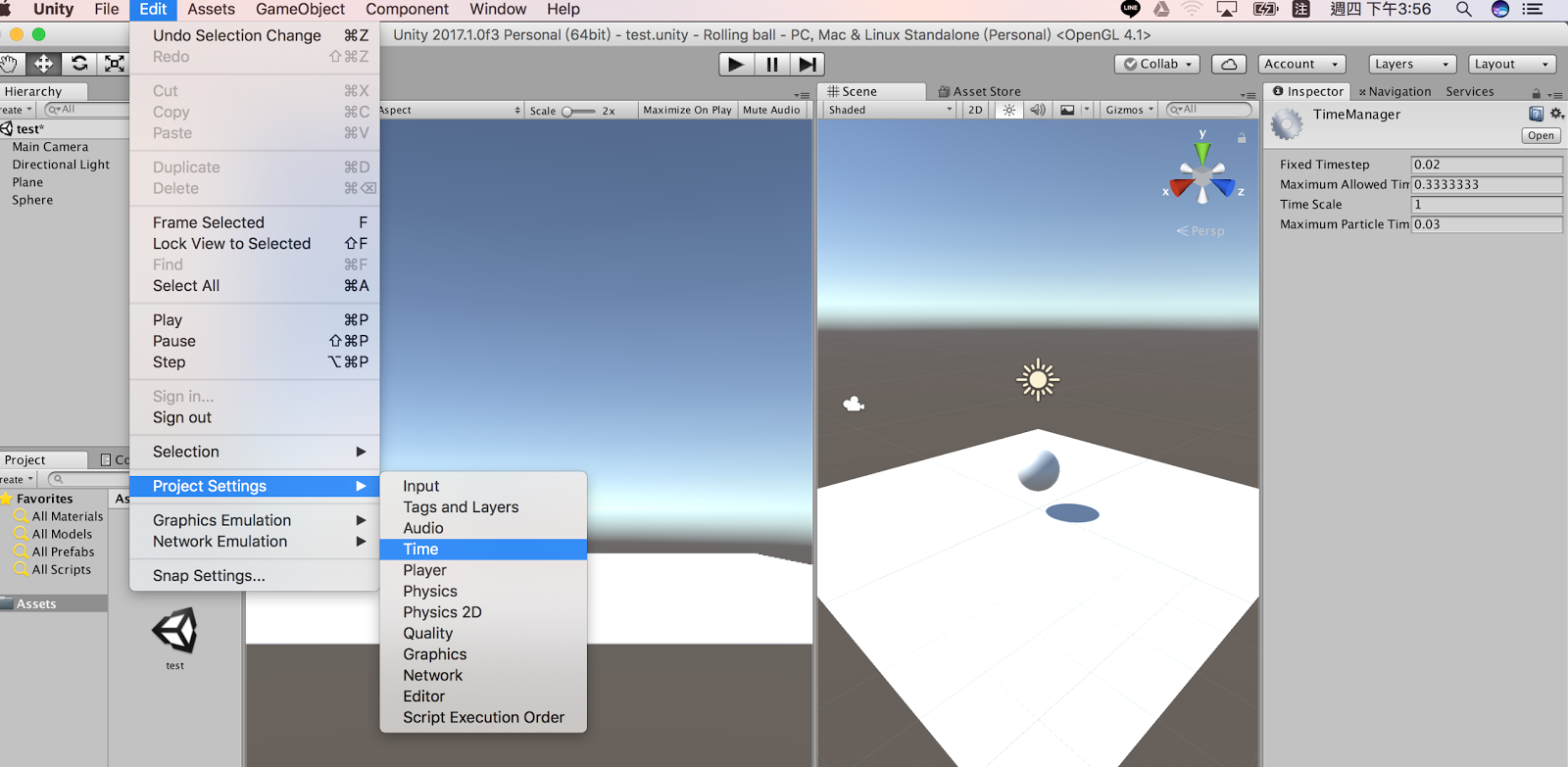Select the sun light gizmo in scene
Image resolution: width=1568 pixels, height=767 pixels.
[x=1038, y=380]
